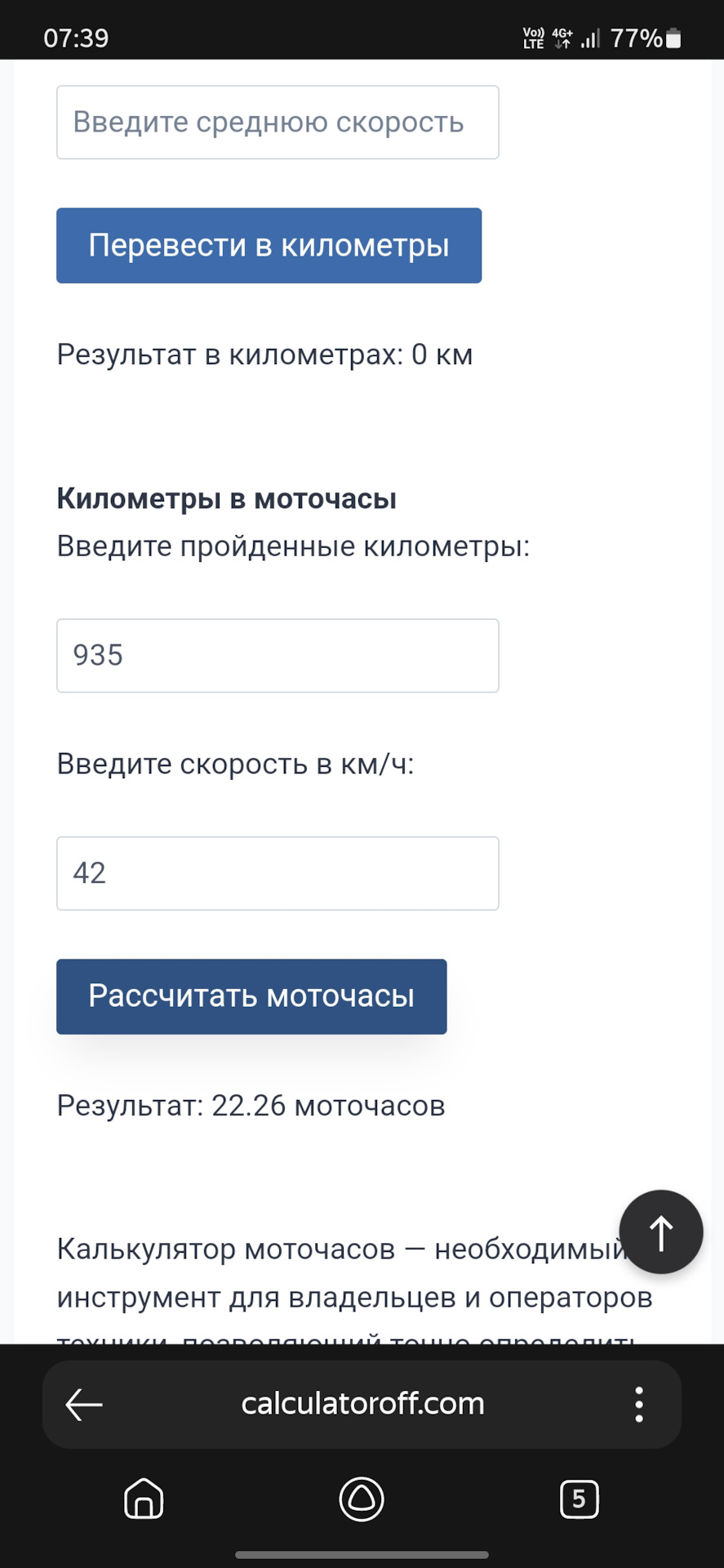Click the kilometers field containing 935
This screenshot has height=1568, width=724.
278,656
